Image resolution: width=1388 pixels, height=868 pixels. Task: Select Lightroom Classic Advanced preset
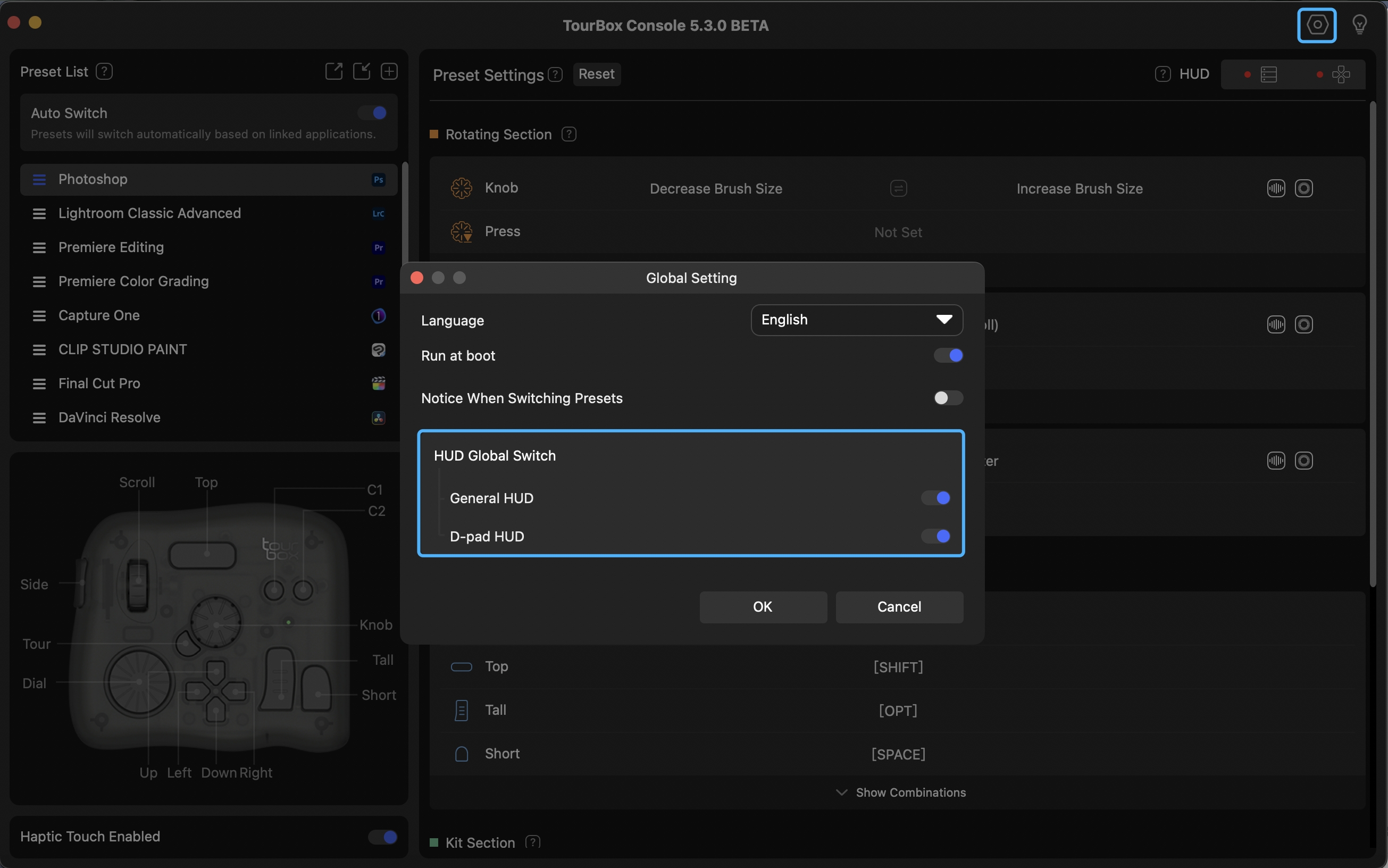[x=209, y=214]
